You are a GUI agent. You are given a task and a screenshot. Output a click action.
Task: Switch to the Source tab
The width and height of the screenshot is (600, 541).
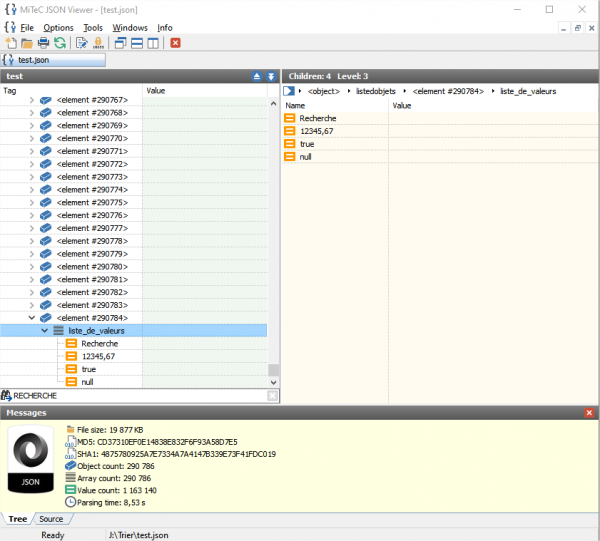tap(51, 519)
